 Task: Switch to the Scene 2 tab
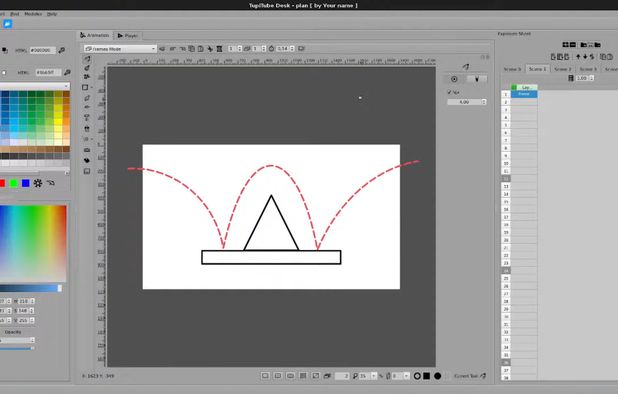pos(562,69)
